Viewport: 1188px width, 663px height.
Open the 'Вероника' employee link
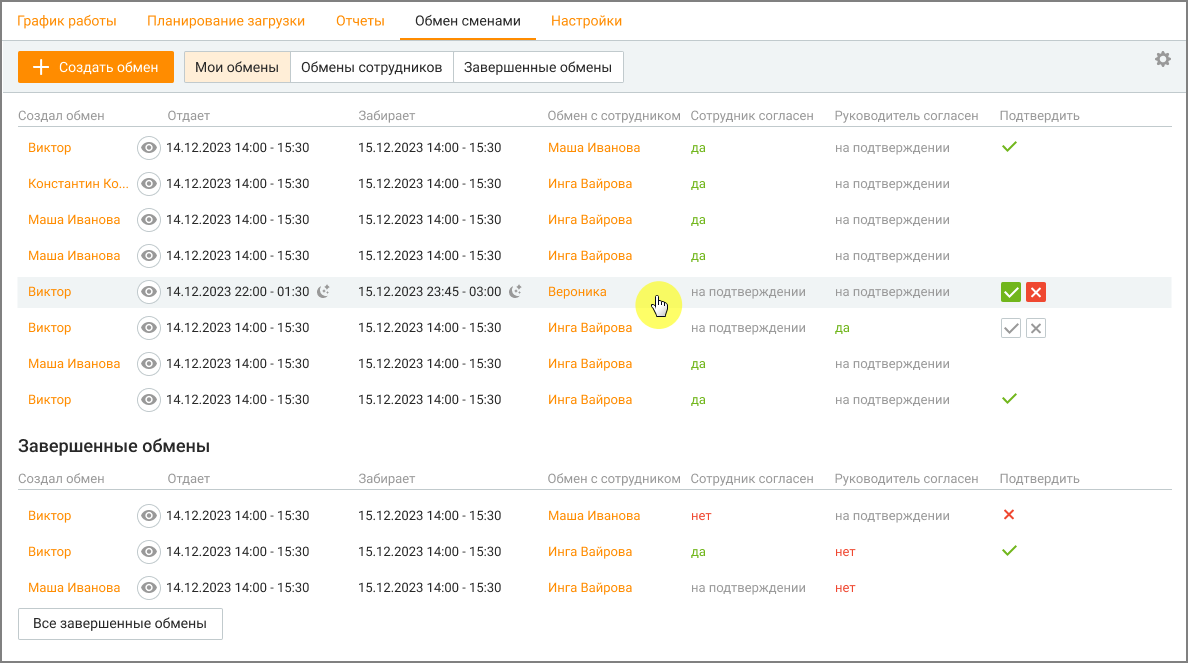click(x=577, y=292)
